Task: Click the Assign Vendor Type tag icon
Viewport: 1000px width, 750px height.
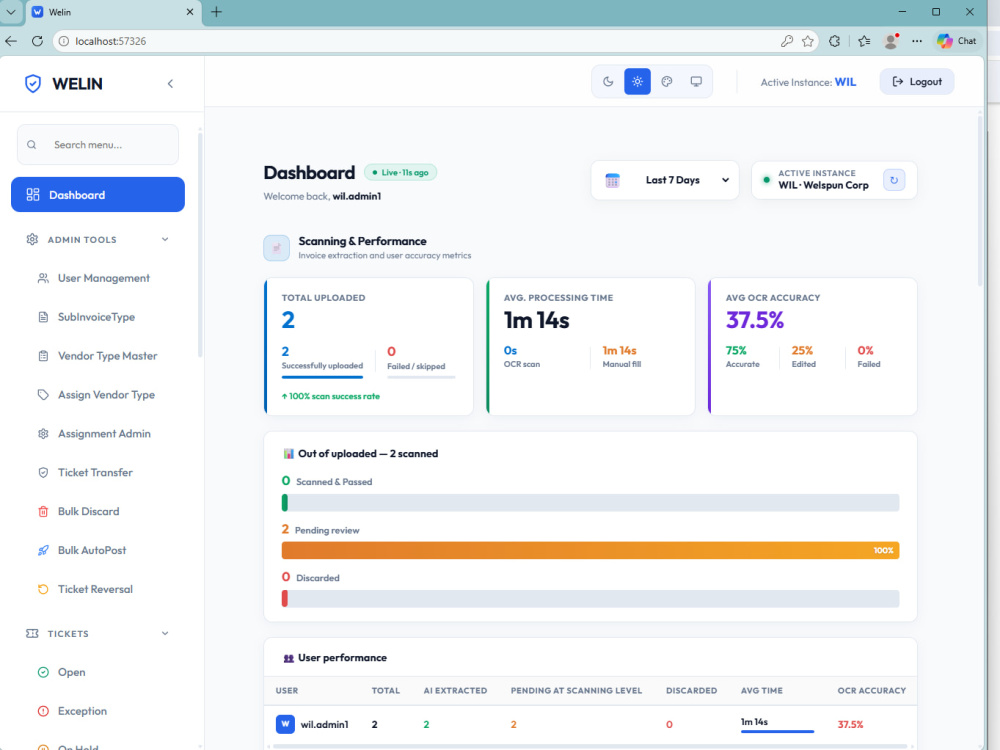Action: 43,395
